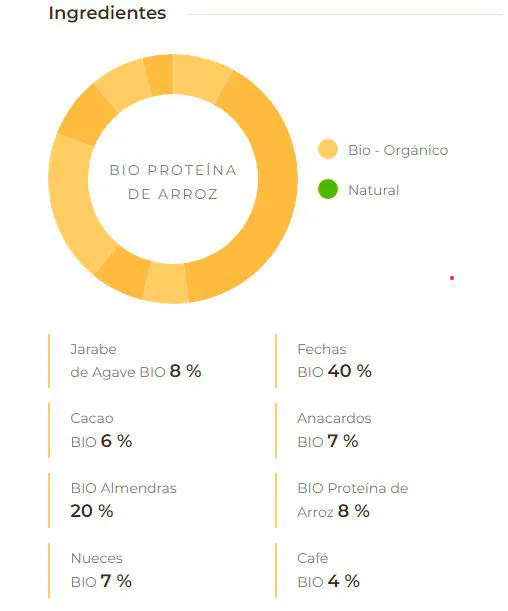
Task: Click the BIO Almendras 20 % ingredient
Action: point(123,500)
